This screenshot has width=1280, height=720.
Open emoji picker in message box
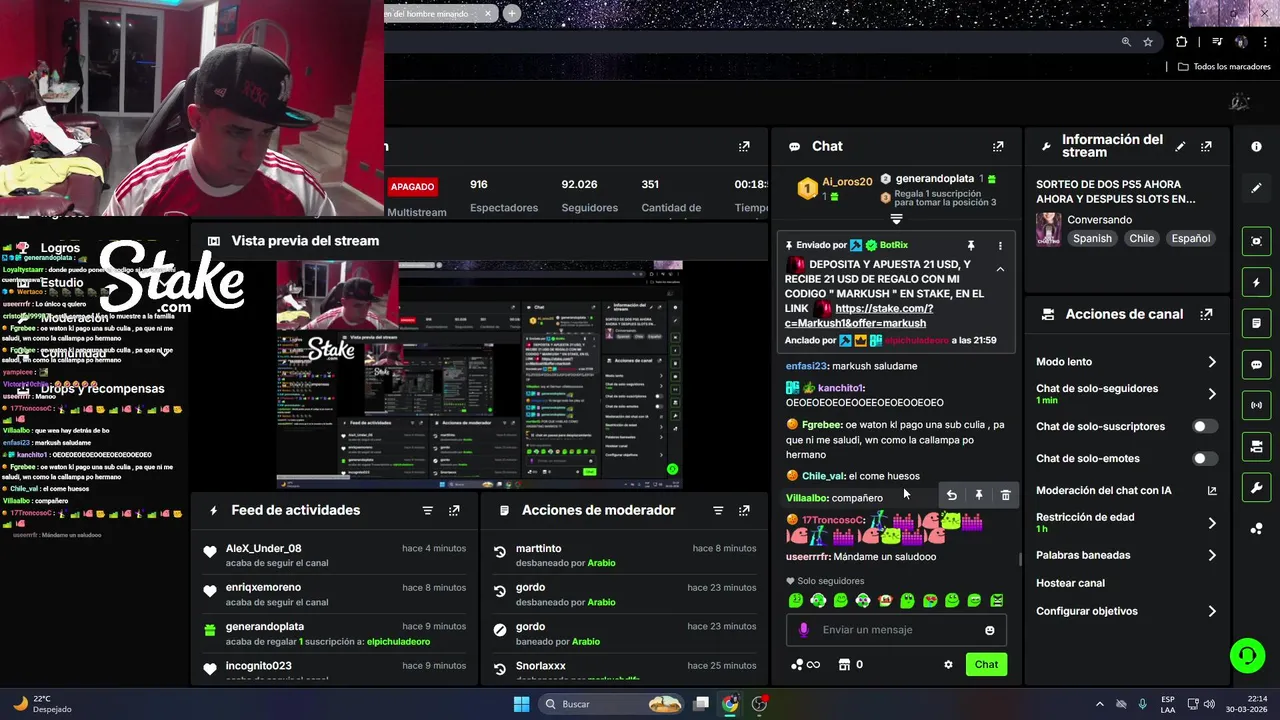(x=990, y=630)
